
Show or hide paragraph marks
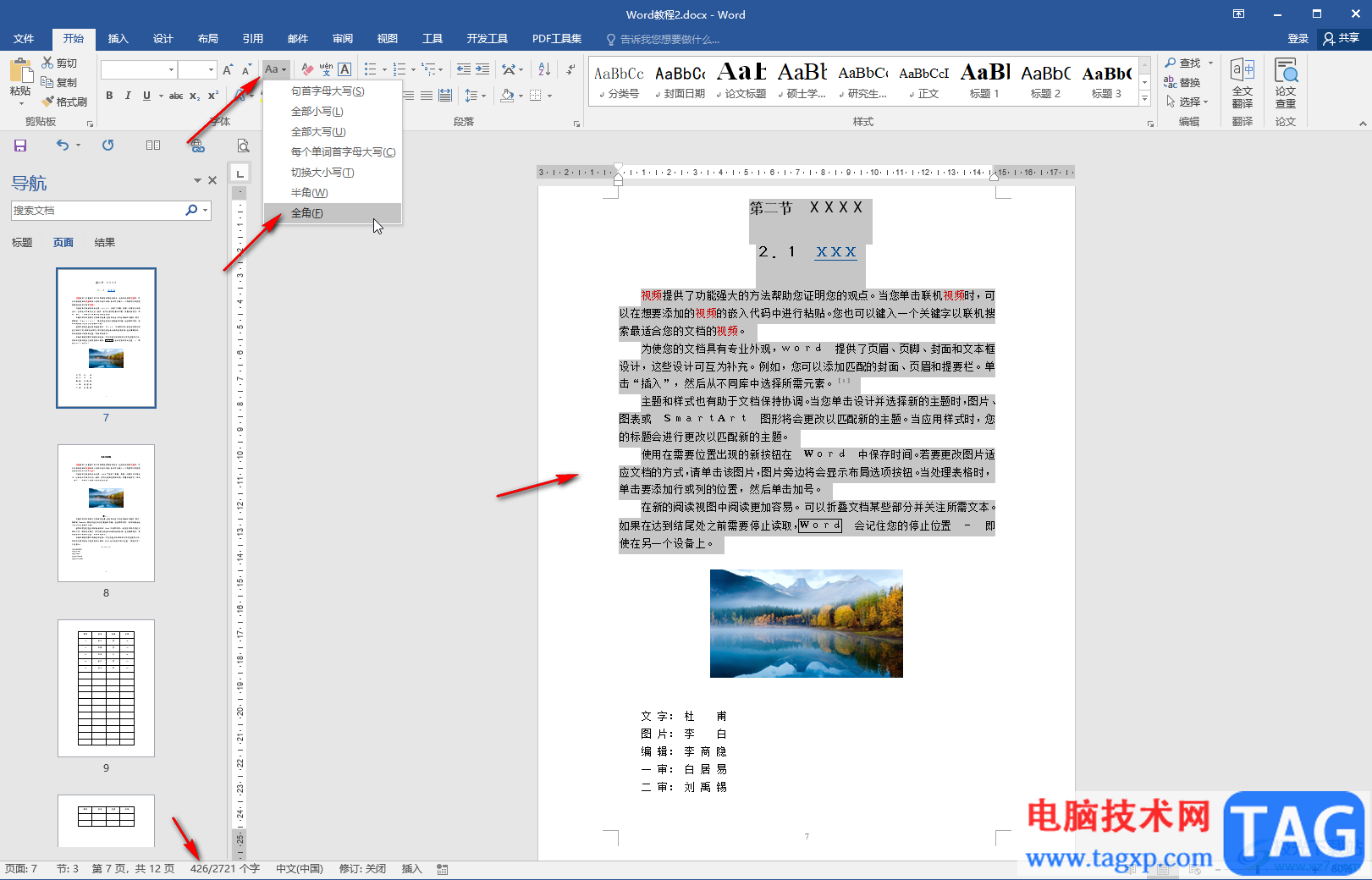coord(571,69)
